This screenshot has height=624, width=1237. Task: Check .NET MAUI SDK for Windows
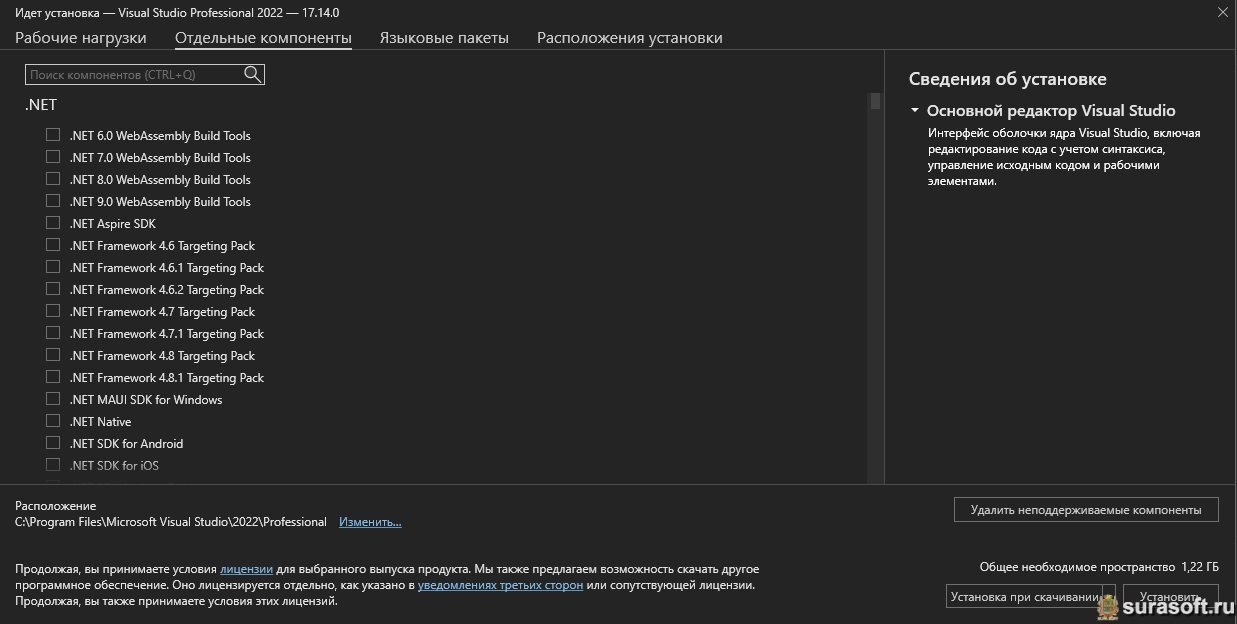click(53, 399)
